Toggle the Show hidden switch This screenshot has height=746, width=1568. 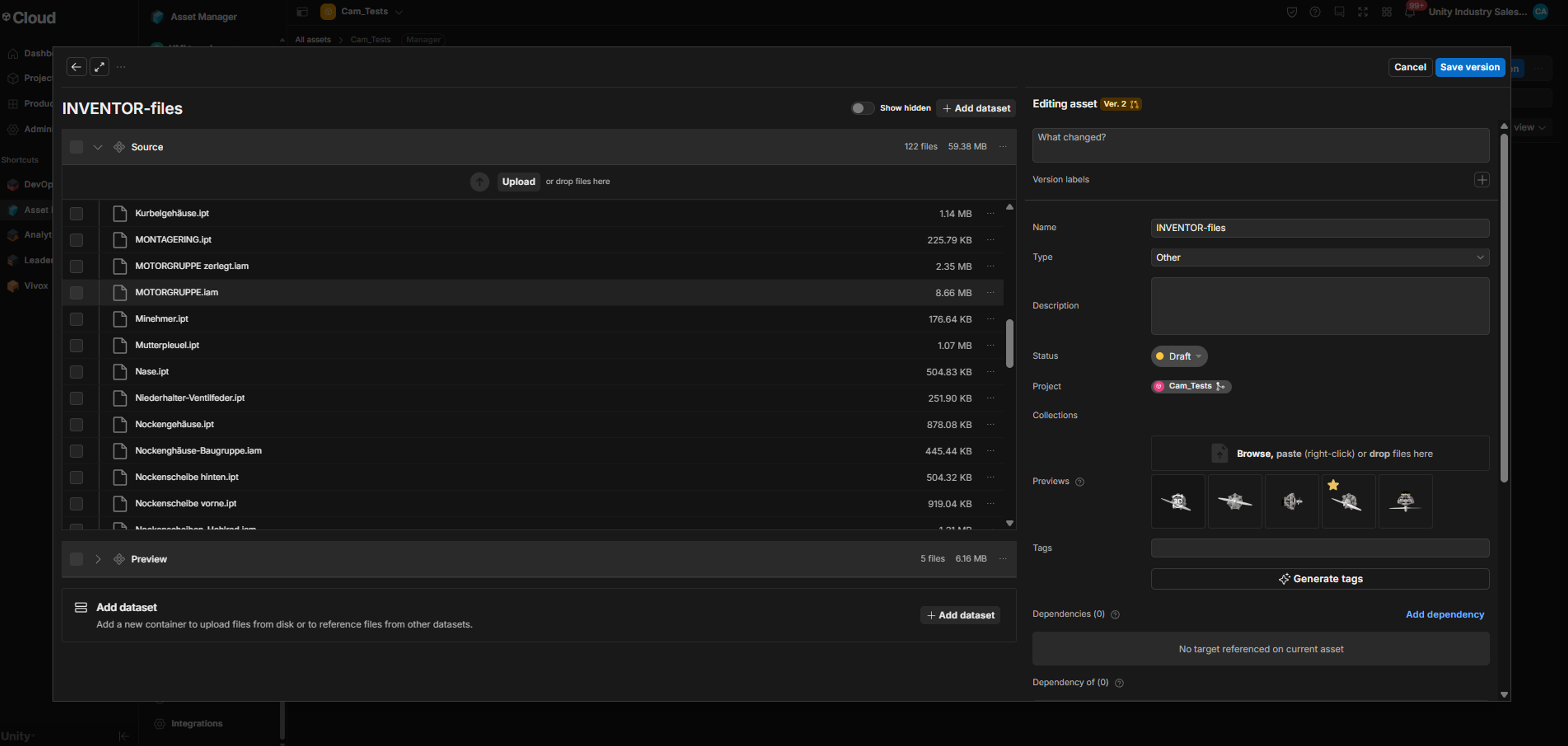click(x=862, y=109)
